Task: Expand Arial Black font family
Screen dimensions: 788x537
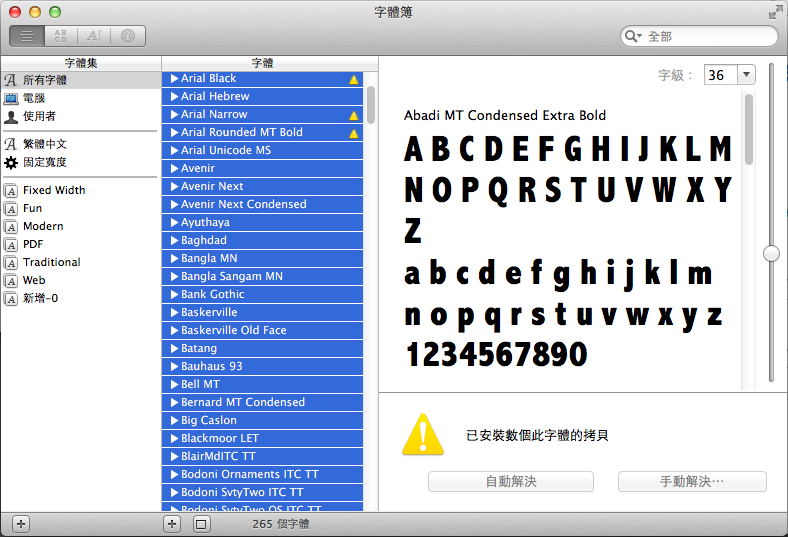Action: pos(174,78)
